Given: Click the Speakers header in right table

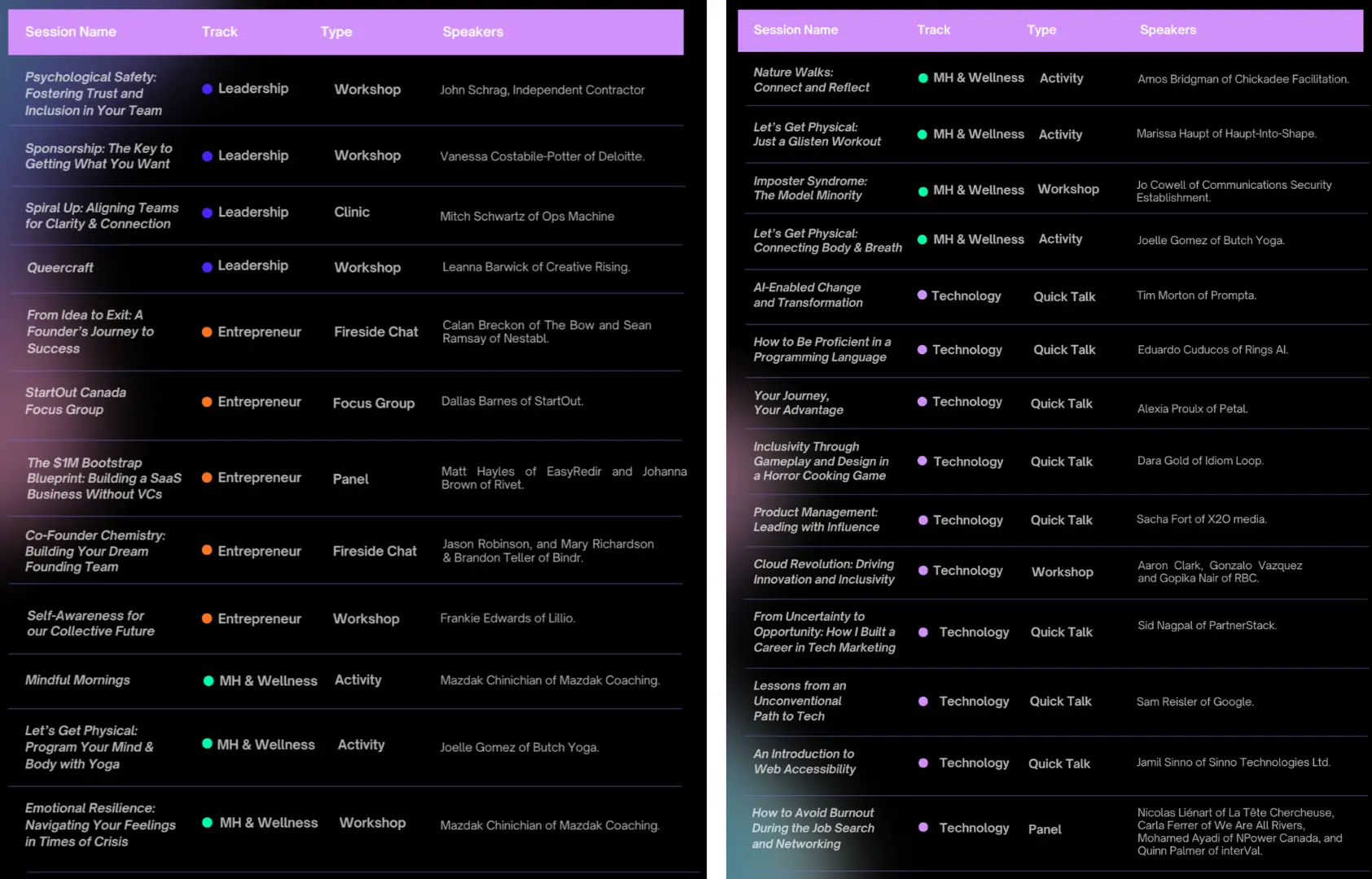Looking at the screenshot, I should (x=1167, y=30).
